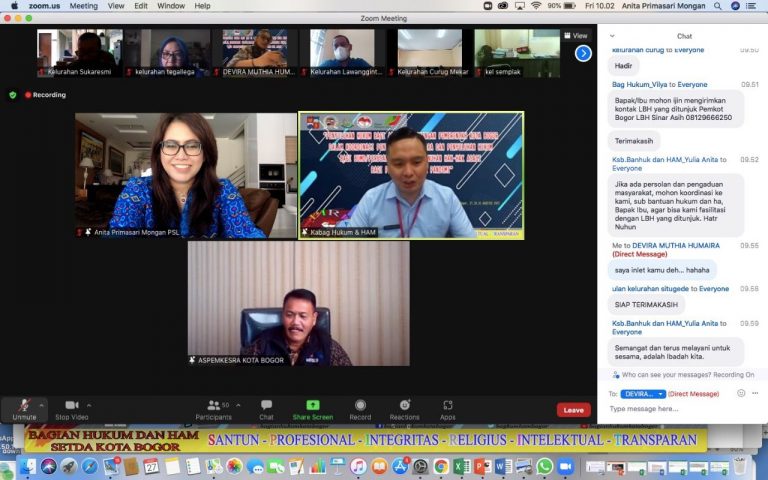Select DEVIRA MUTHIA HUM... video thumbnail
The width and height of the screenshot is (768, 480).
pyautogui.click(x=255, y=53)
